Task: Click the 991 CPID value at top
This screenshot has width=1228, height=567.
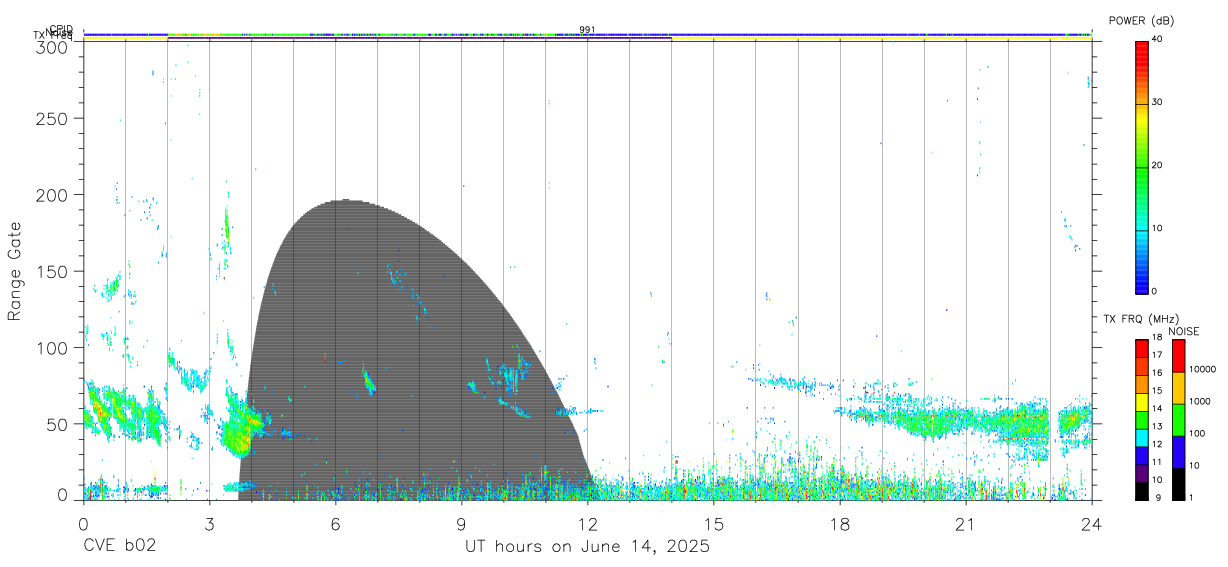Action: [587, 30]
